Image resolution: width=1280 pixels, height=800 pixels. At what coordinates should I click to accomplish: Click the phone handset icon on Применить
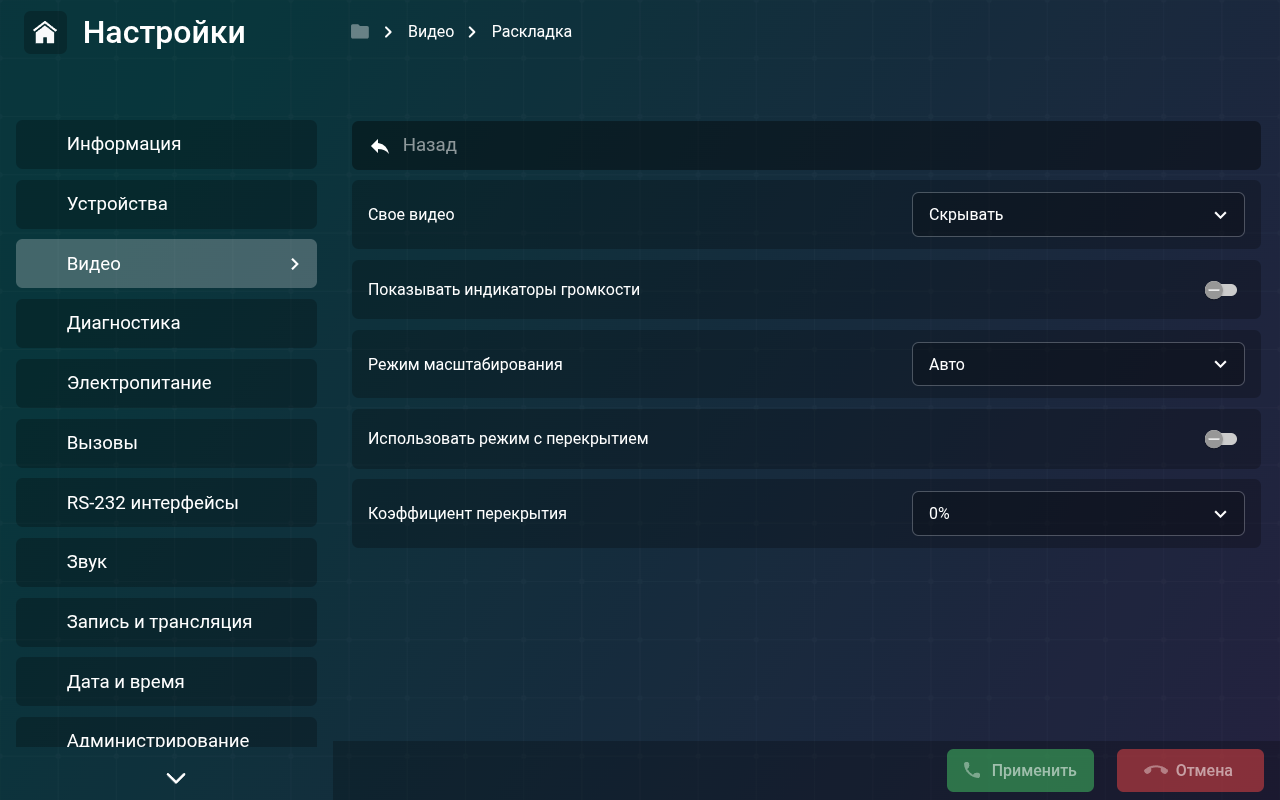click(971, 770)
